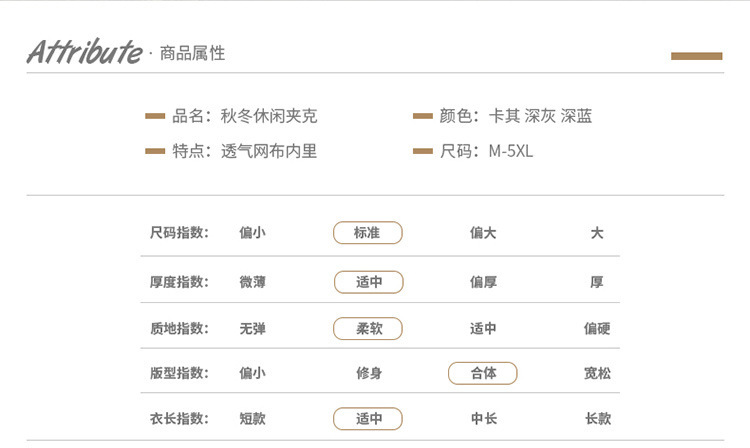
Task: Click the 商品属性 section title
Action: 192,53
